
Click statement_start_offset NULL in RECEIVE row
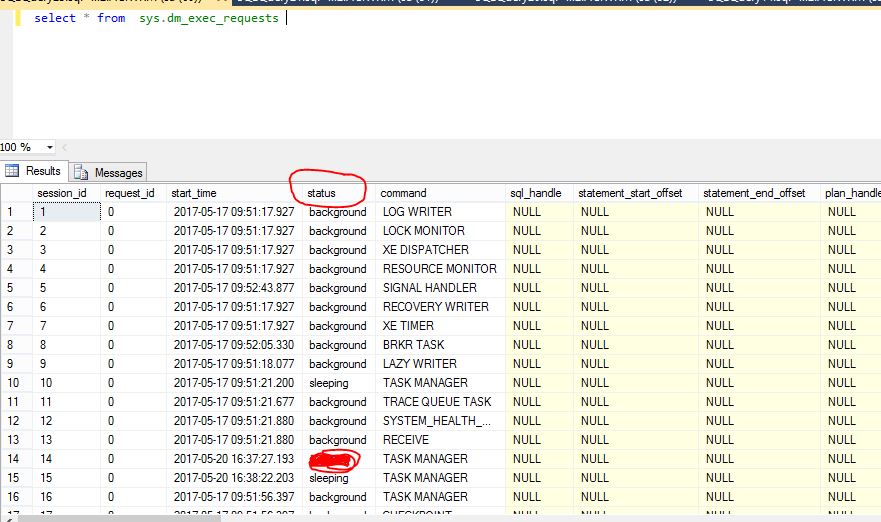(x=635, y=440)
